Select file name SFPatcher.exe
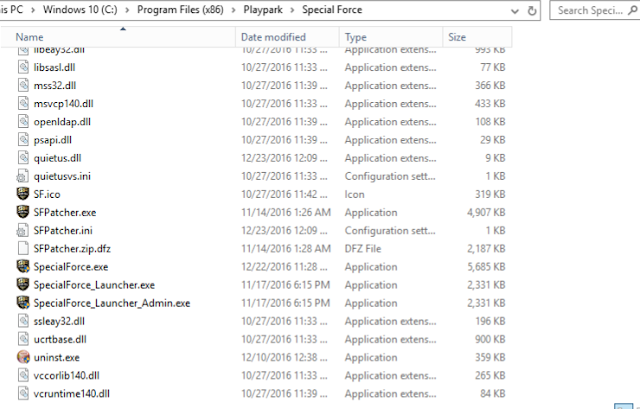Viewport: 640px width, 409px height. coord(65,213)
